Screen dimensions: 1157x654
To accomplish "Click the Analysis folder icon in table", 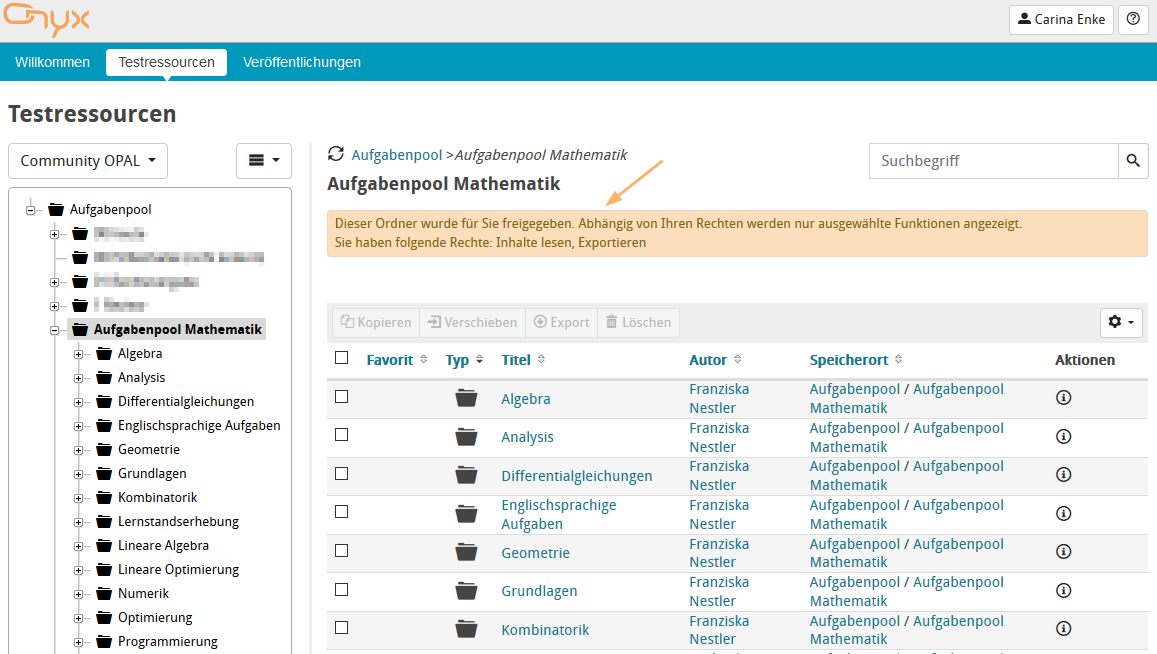I will (466, 437).
